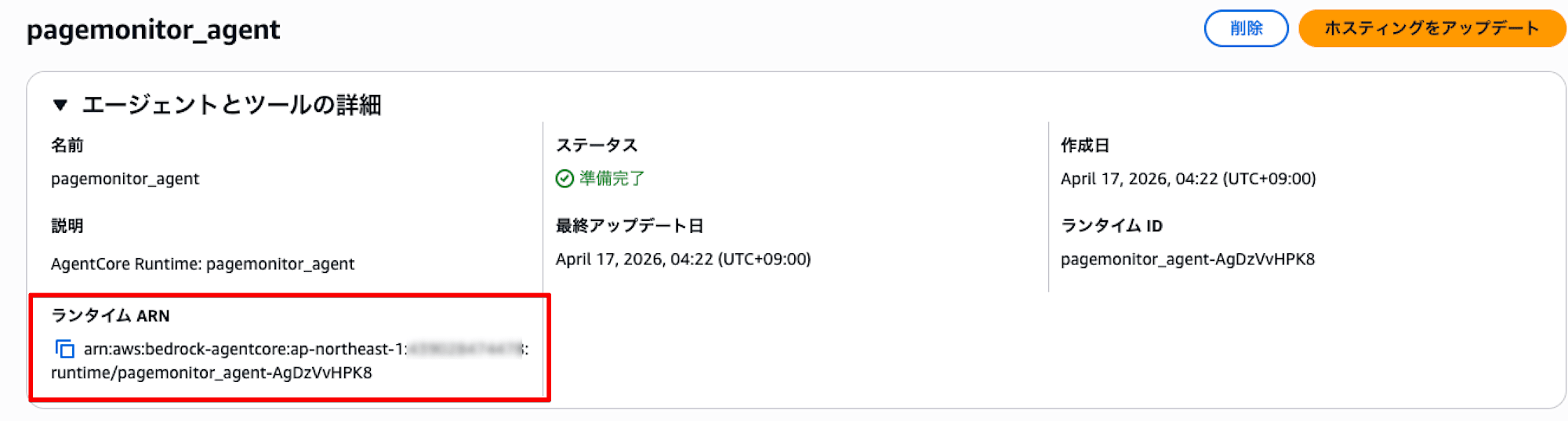The width and height of the screenshot is (1568, 421).
Task: Click the 説明 label
Action: click(x=67, y=226)
